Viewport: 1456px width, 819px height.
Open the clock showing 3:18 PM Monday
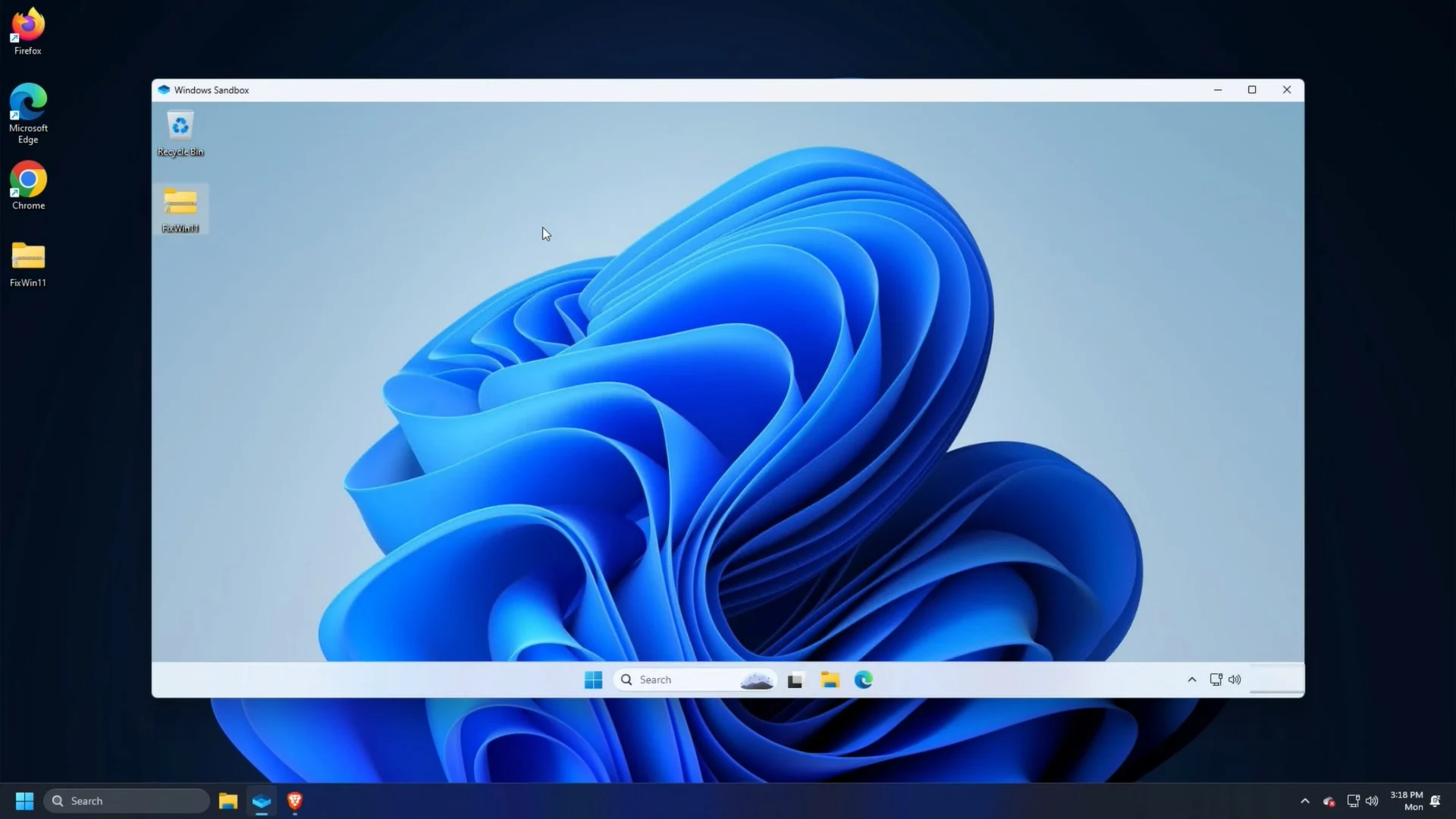tap(1405, 801)
